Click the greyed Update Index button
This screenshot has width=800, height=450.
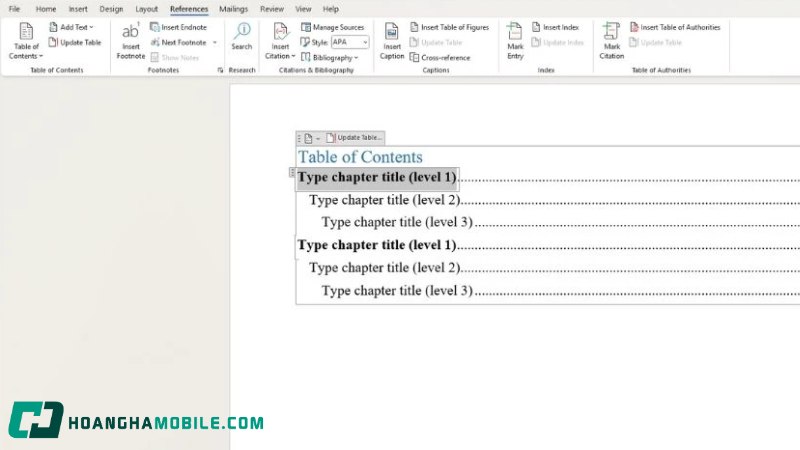point(558,42)
